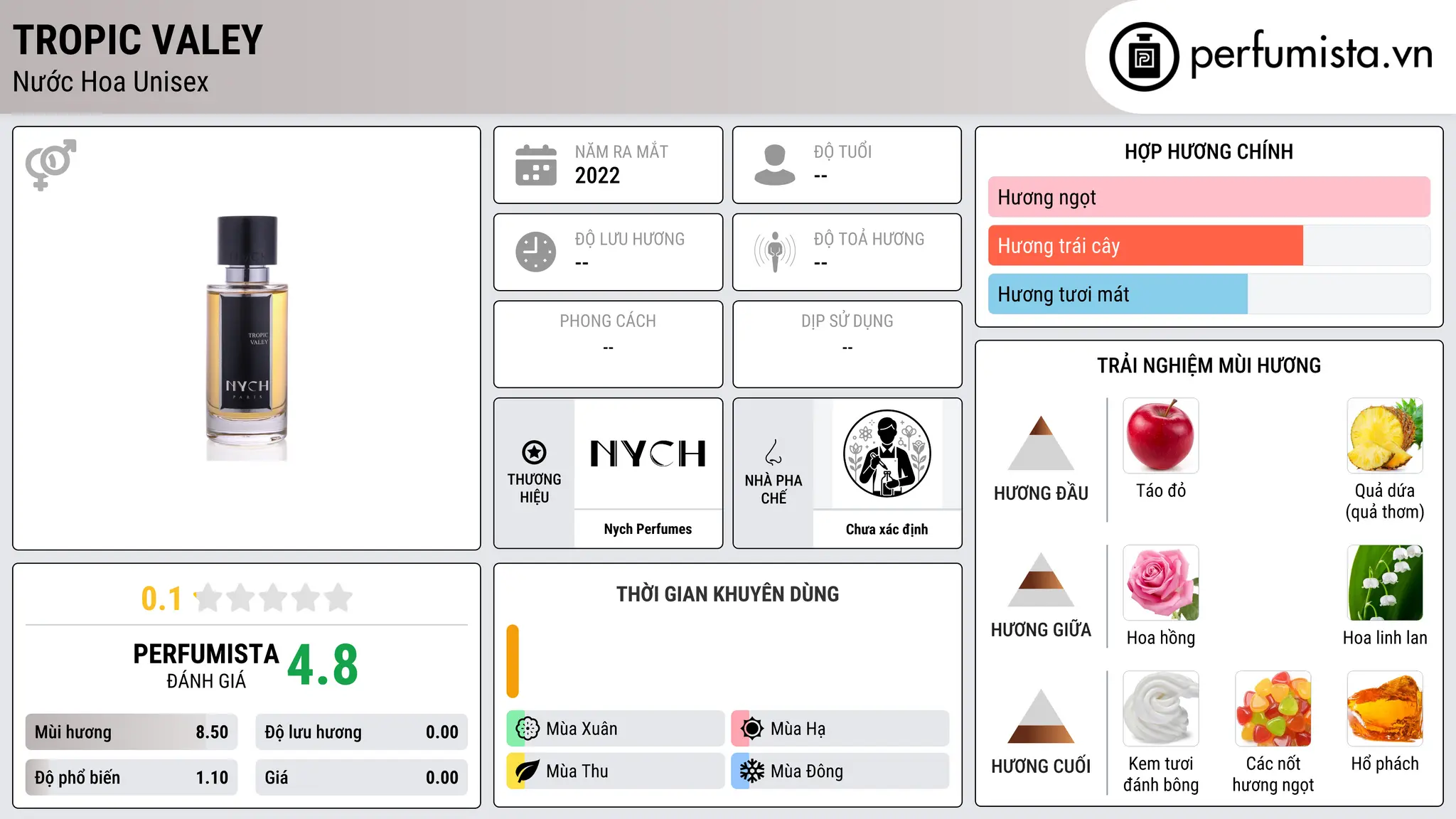This screenshot has height=819, width=1456.
Task: Click the Mùa Xuân season bar
Action: (616, 729)
